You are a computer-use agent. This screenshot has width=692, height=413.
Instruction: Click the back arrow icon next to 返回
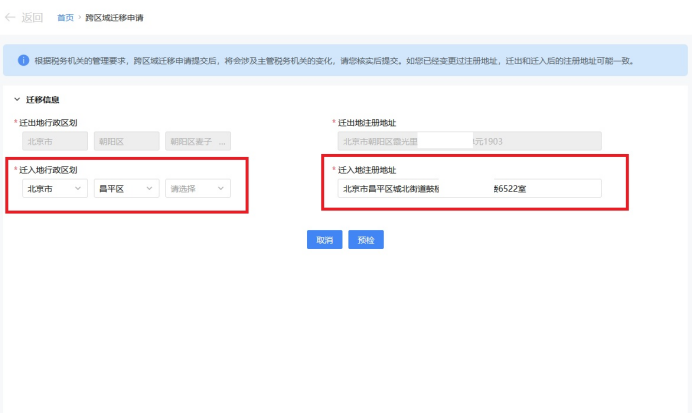11,17
